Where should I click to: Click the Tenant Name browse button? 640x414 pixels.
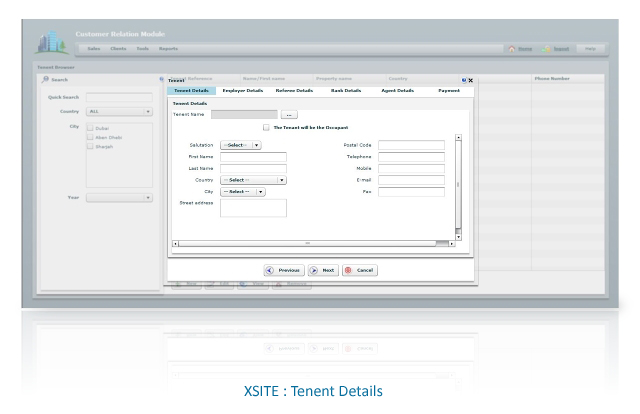tap(289, 115)
